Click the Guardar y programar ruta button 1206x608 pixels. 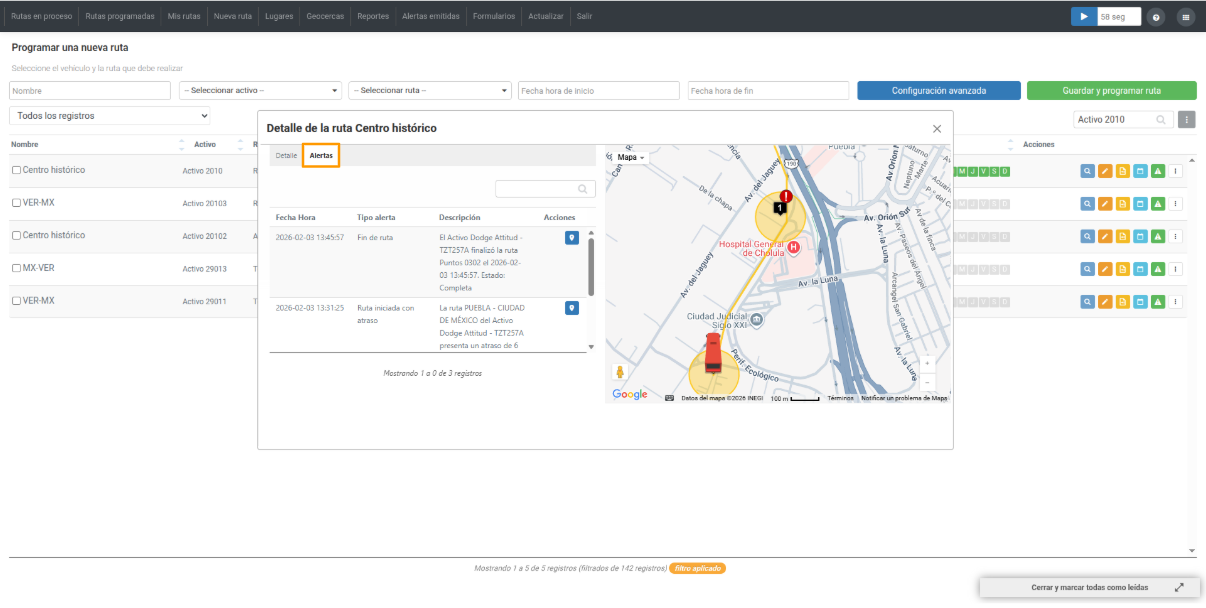coord(1112,91)
